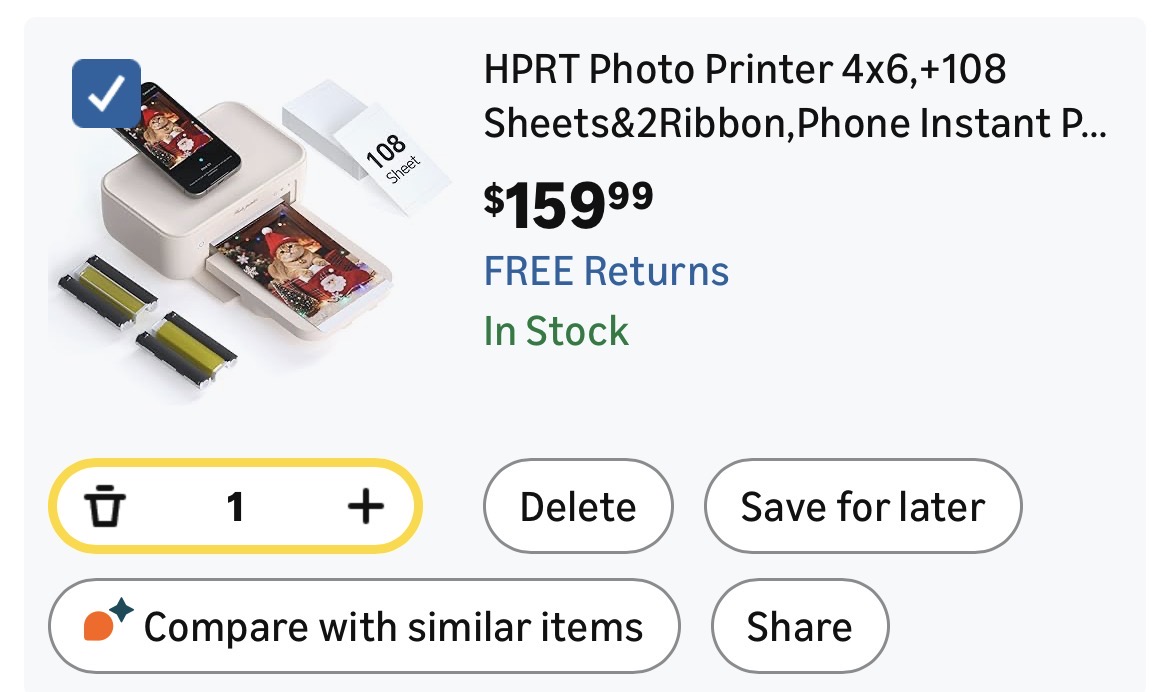Open the FREE Returns link
1170x692 pixels.
tap(606, 271)
